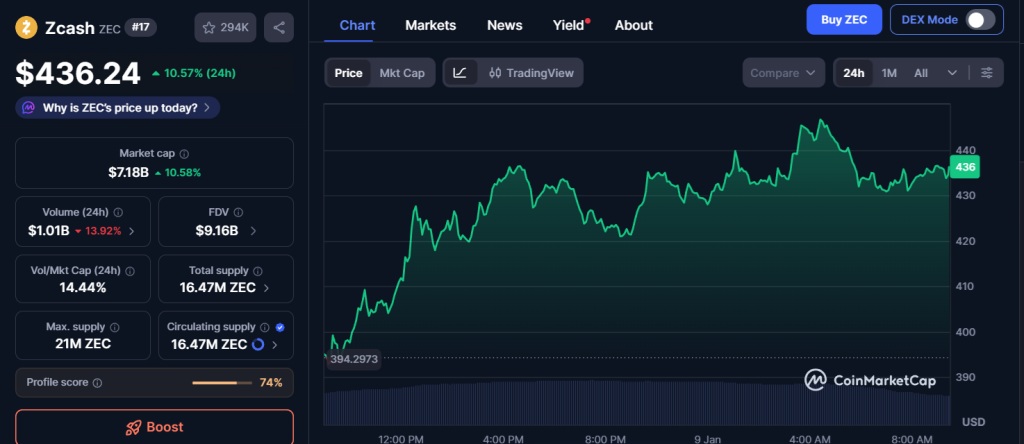Add Zcash to watchlist via star button
This screenshot has height=444, width=1024.
(x=225, y=27)
